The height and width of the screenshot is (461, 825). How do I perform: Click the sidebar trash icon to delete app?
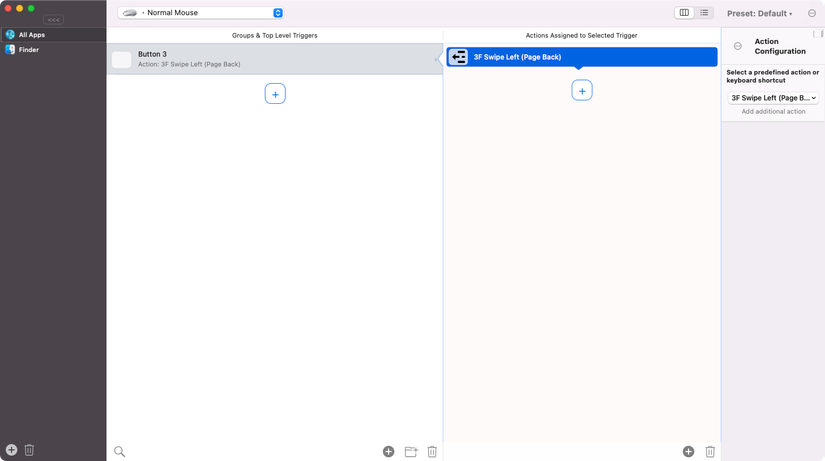(29, 450)
